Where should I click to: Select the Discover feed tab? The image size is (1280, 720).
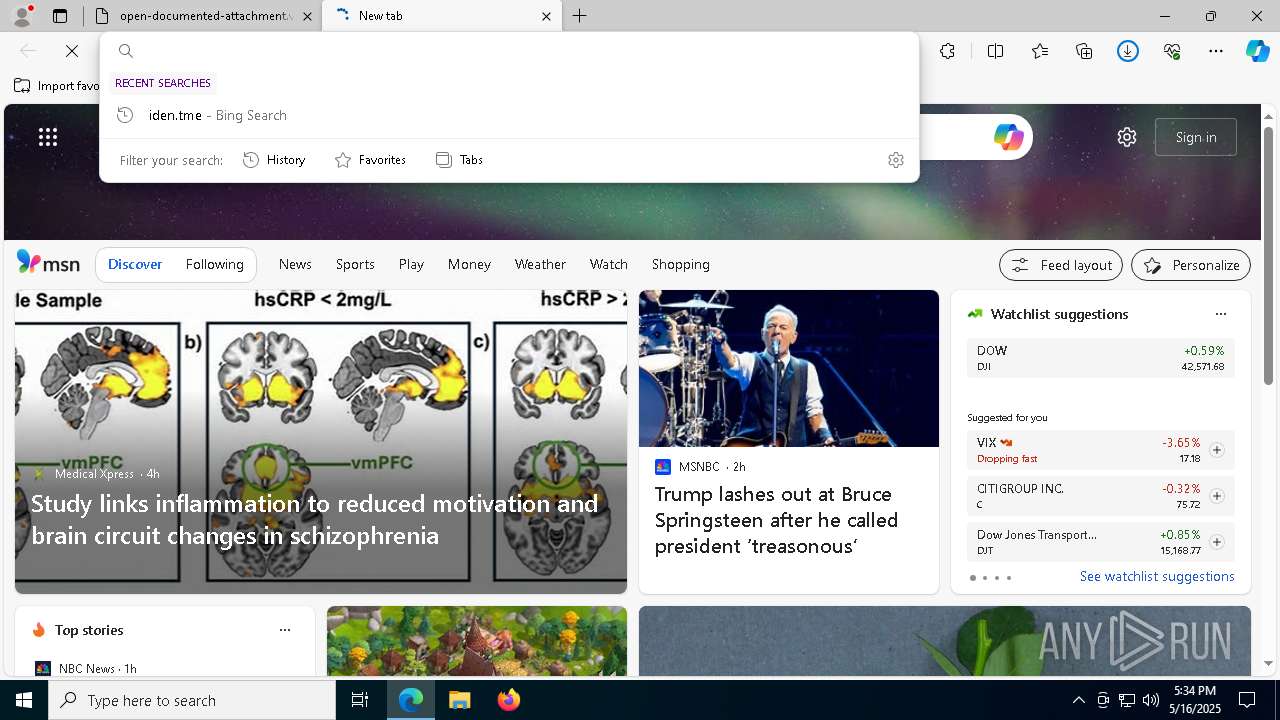(x=135, y=264)
